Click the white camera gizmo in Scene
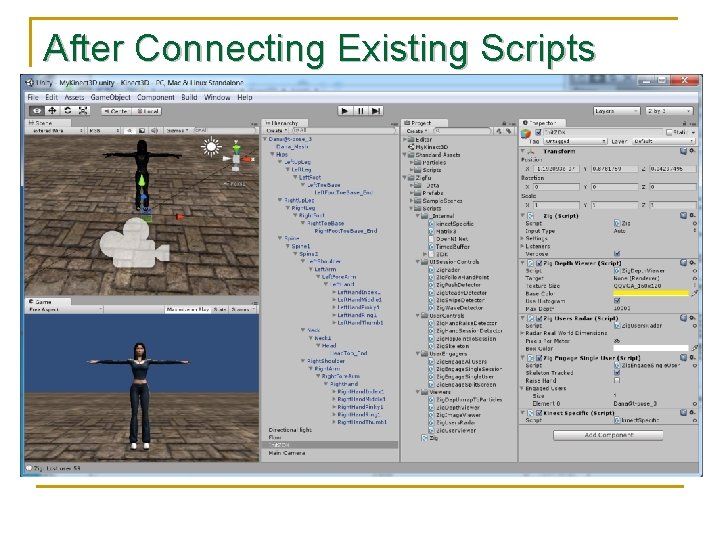720x540 pixels. pyautogui.click(x=134, y=243)
